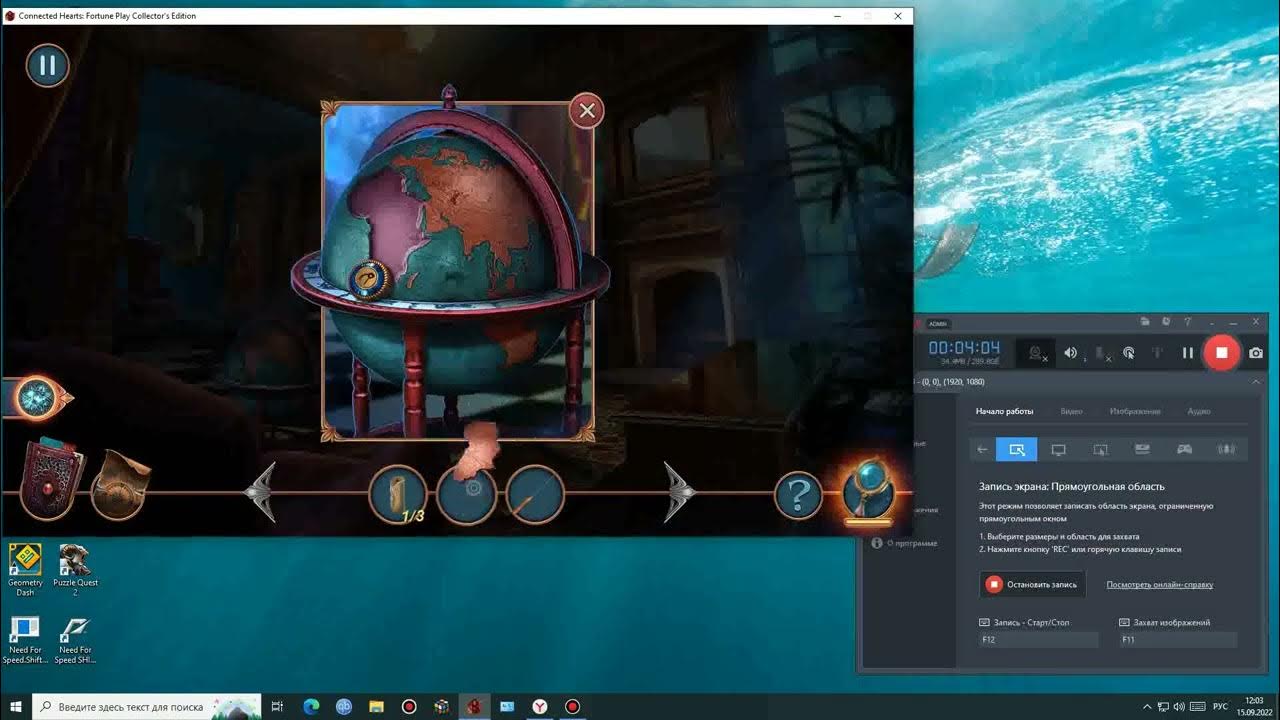Activate the blue amulet helper
This screenshot has width=1280, height=720.
point(867,490)
